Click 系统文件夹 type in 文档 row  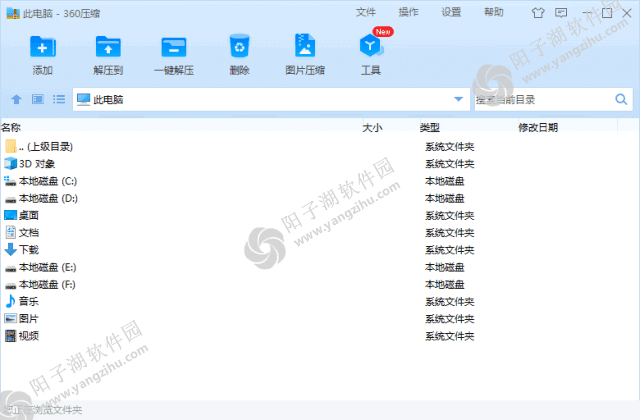[x=449, y=232]
